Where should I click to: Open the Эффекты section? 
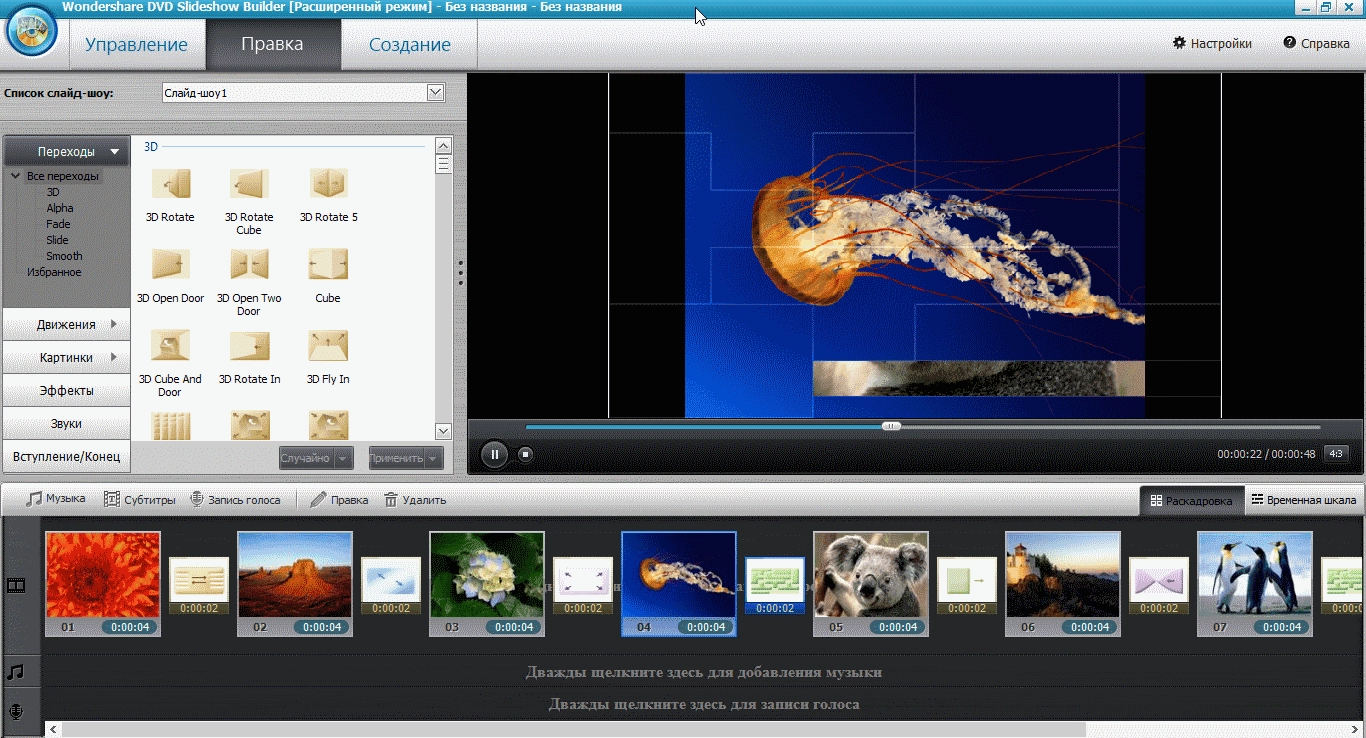[67, 390]
